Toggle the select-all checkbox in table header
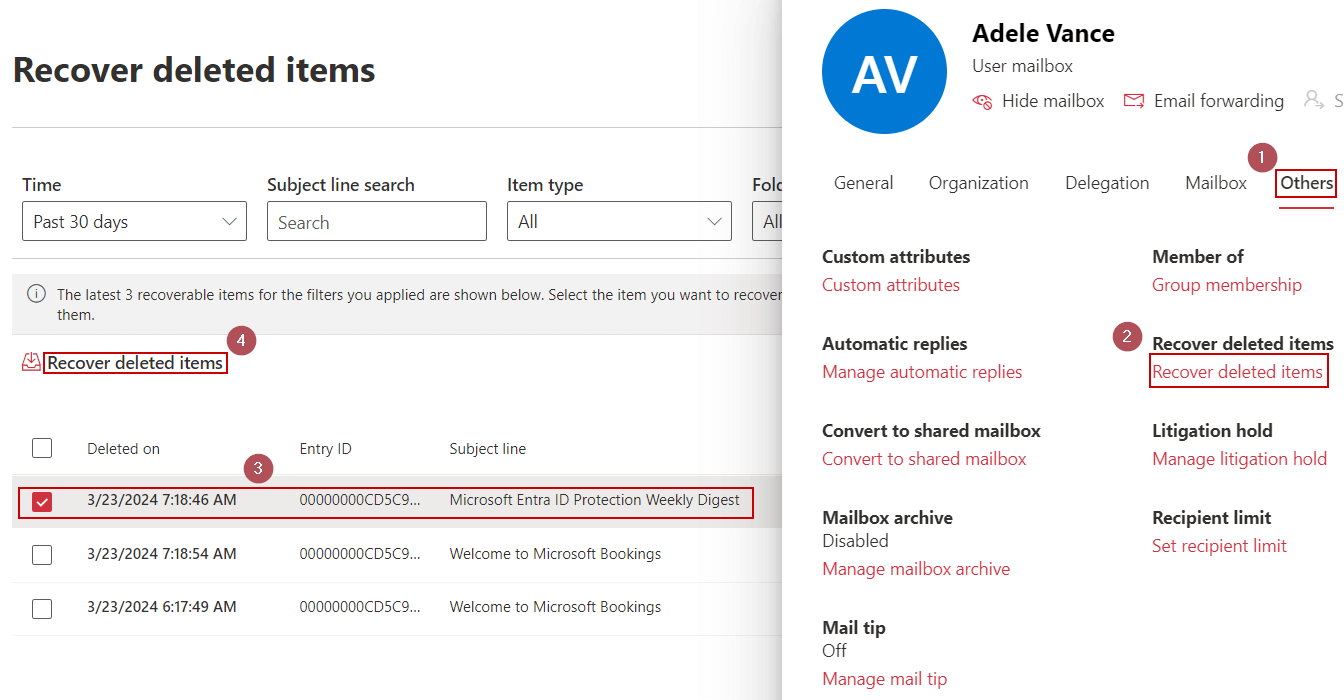Image resolution: width=1344 pixels, height=700 pixels. pos(42,449)
